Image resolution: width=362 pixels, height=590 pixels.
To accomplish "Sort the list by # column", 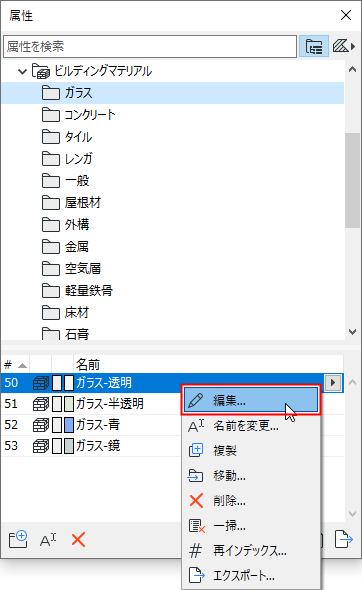I will (x=15, y=365).
